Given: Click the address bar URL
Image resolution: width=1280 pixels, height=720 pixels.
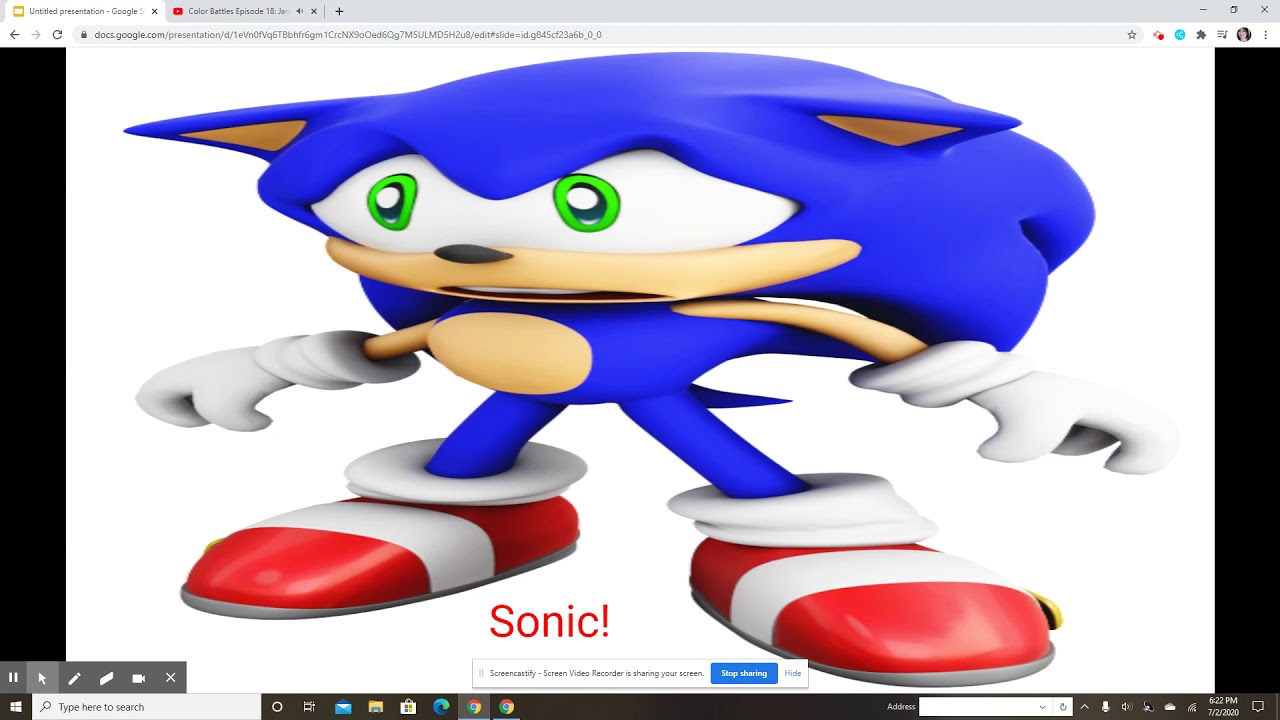Looking at the screenshot, I should [x=348, y=35].
